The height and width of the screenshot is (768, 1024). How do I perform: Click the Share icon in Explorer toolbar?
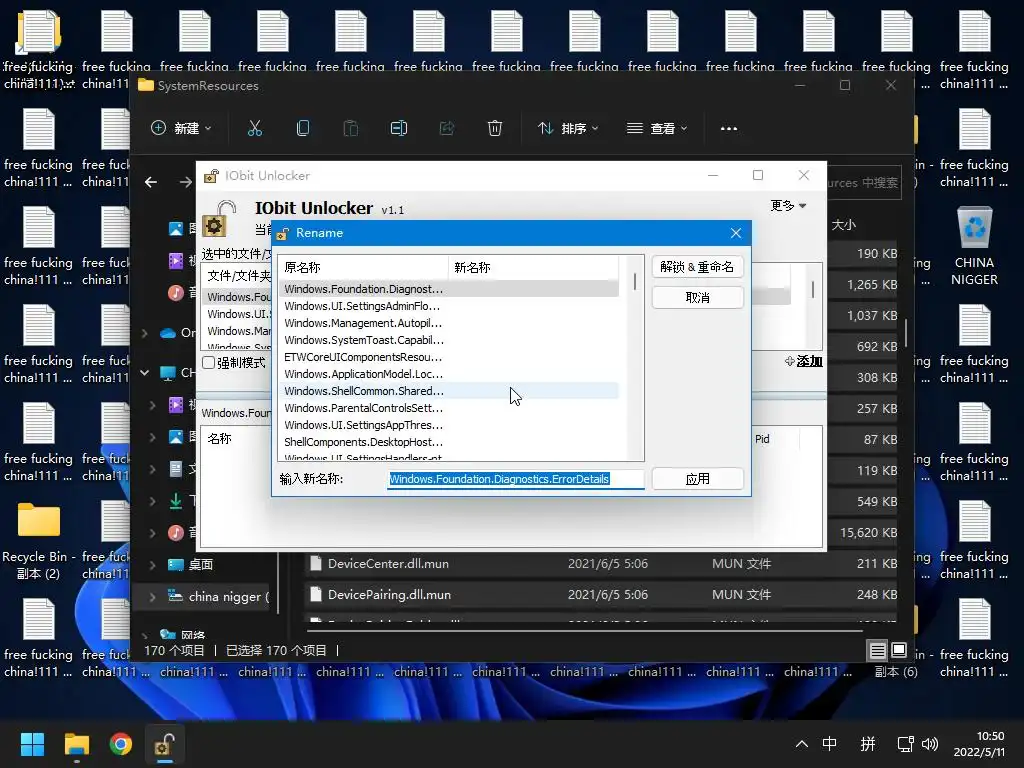[447, 129]
